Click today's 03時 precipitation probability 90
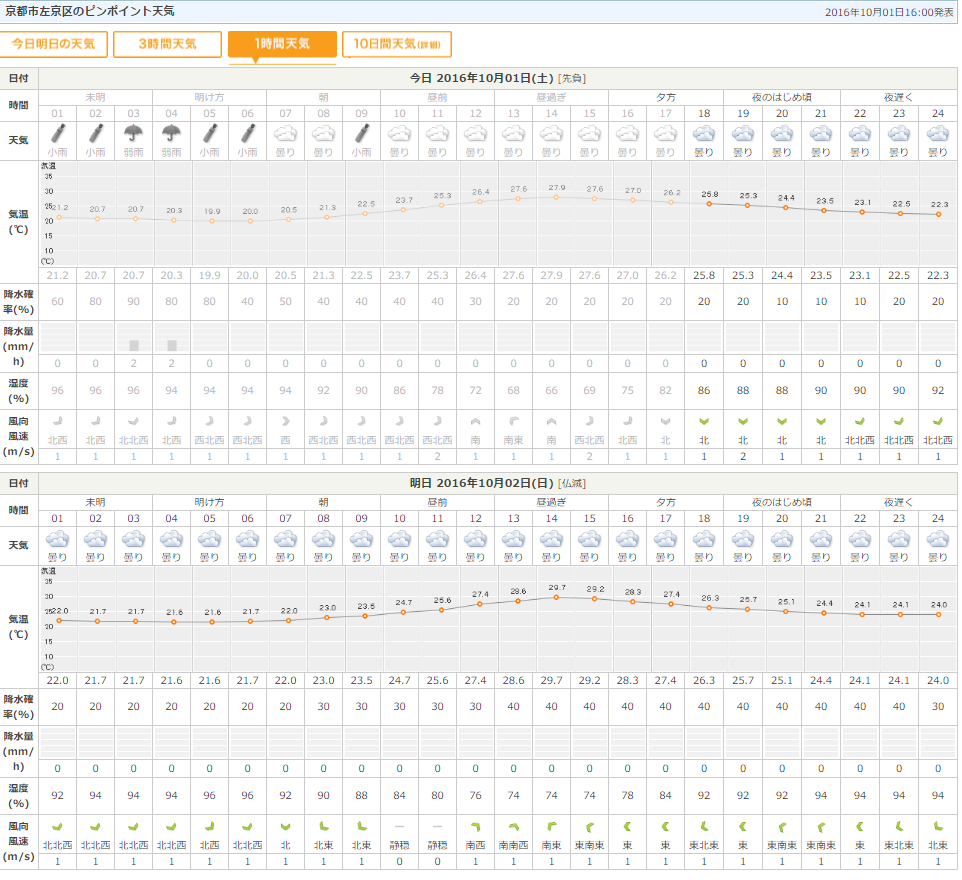The width and height of the screenshot is (962, 880). coord(133,302)
